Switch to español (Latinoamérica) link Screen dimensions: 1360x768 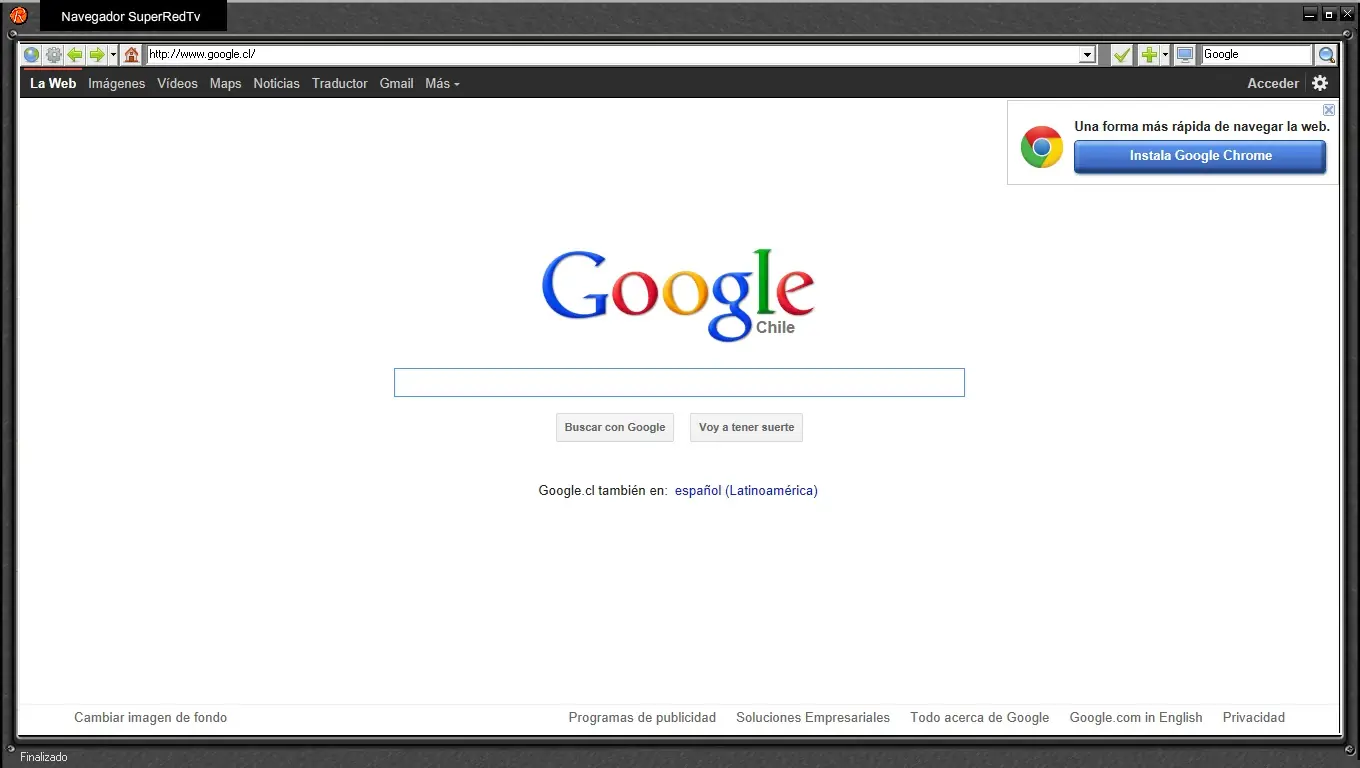tap(746, 491)
